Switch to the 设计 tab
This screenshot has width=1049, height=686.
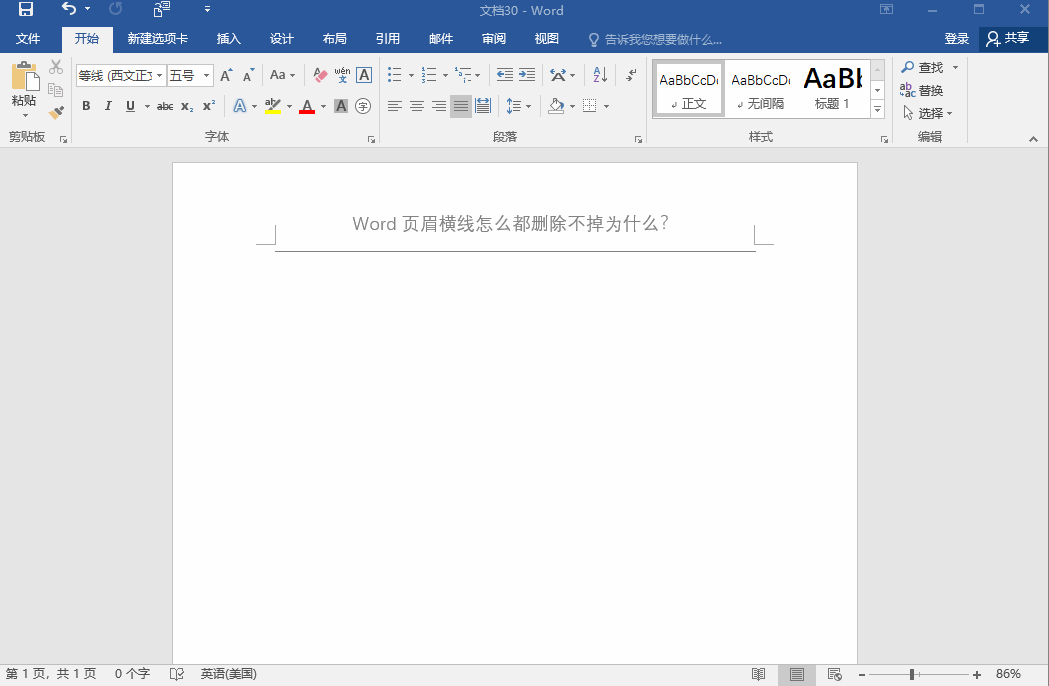click(x=282, y=39)
